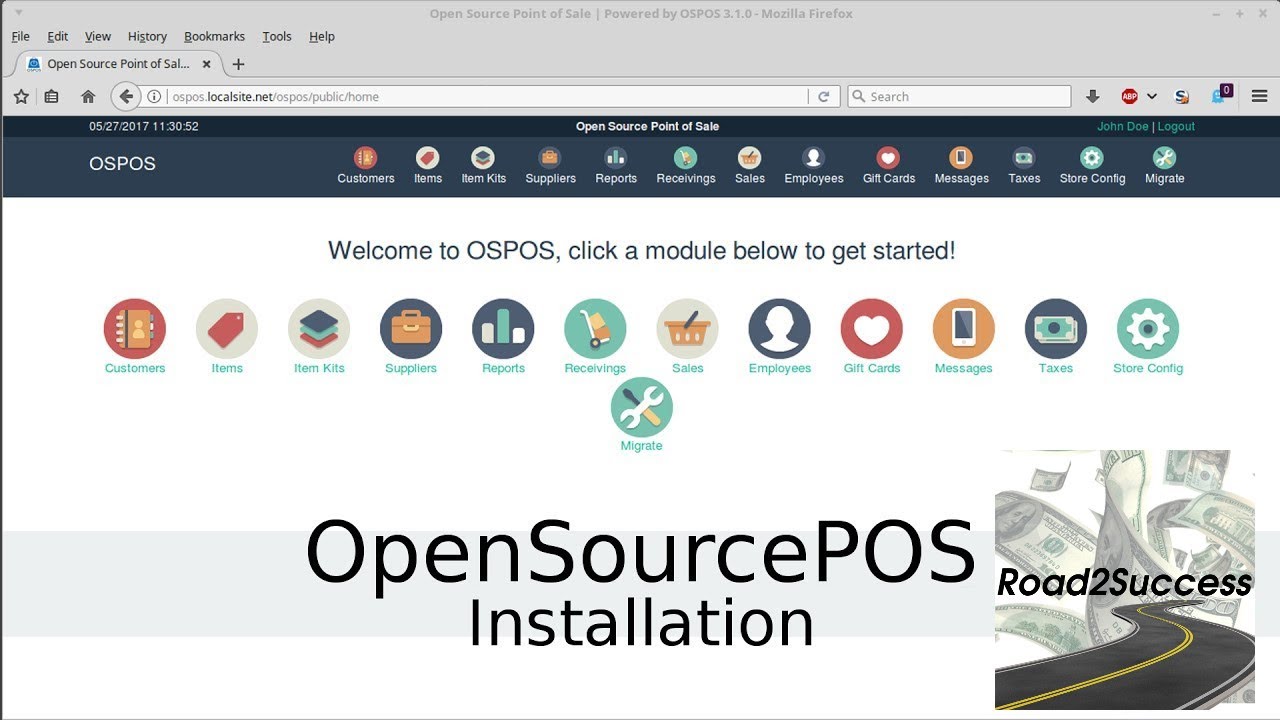Select Open Source Point of Sale tab
This screenshot has height=720, width=1280.
click(117, 64)
